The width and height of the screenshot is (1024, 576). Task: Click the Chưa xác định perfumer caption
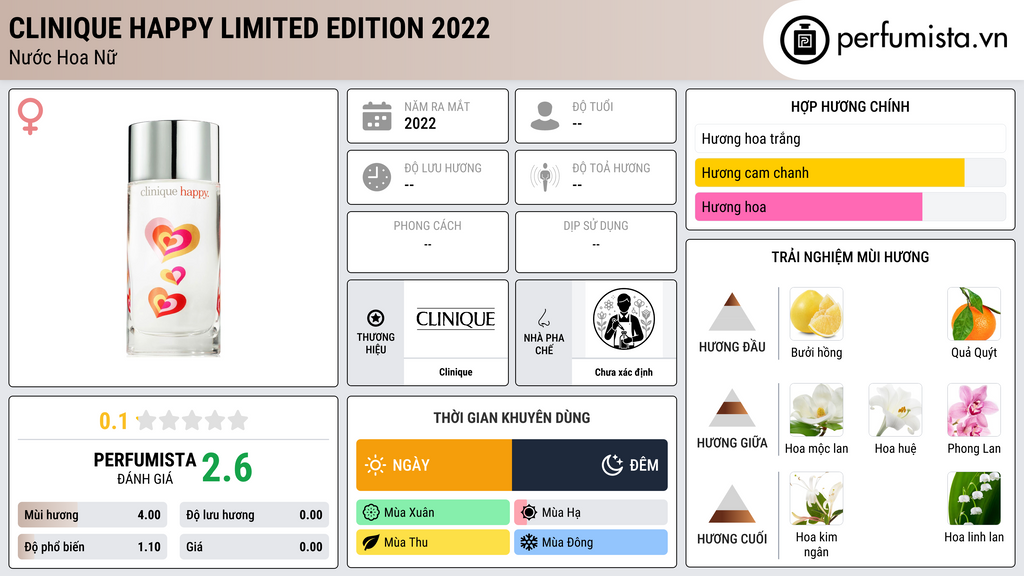pyautogui.click(x=624, y=372)
